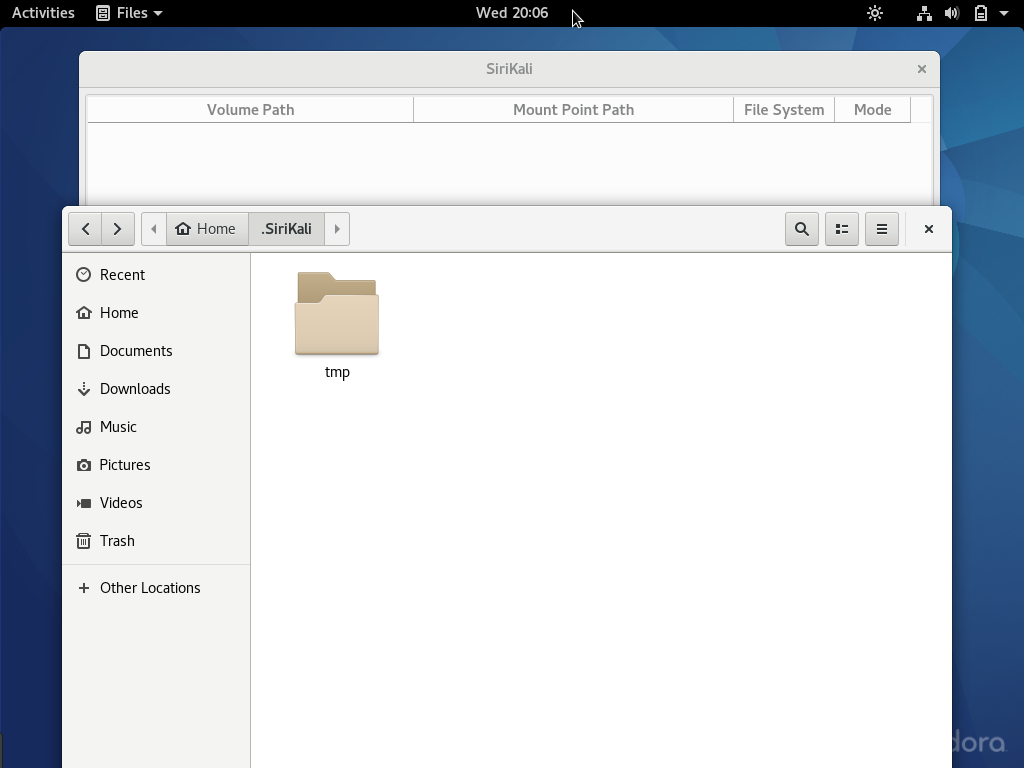Open Pictures in the sidebar
This screenshot has height=768, width=1024.
point(157,465)
